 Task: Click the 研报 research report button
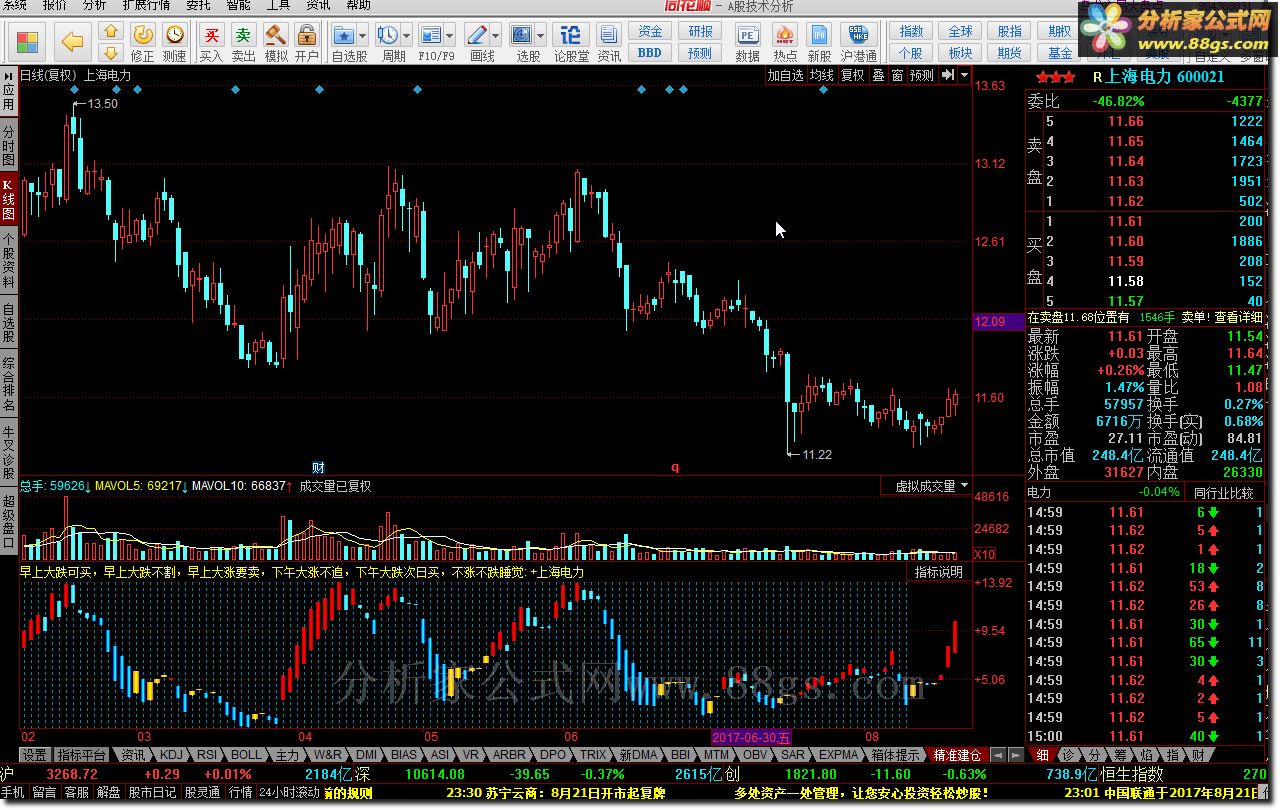coord(701,32)
